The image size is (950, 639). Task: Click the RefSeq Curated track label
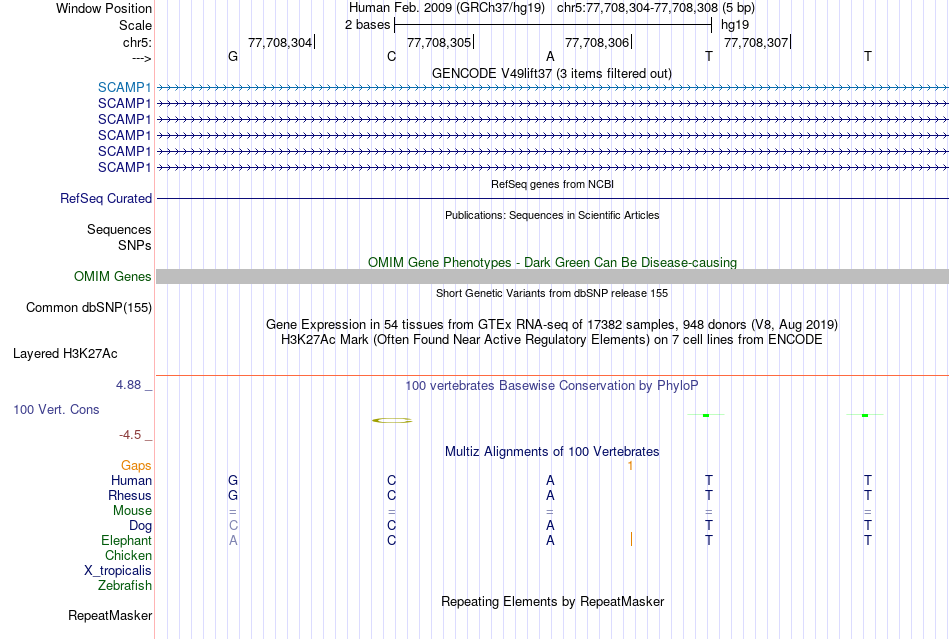106,198
